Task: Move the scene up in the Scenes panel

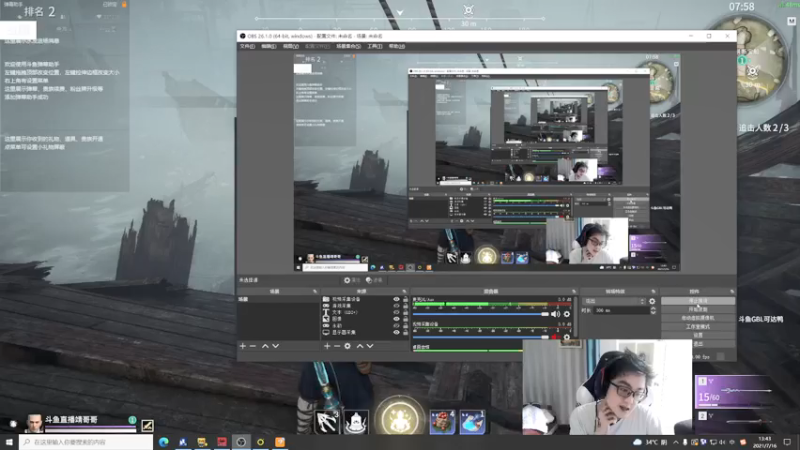Action: click(265, 346)
